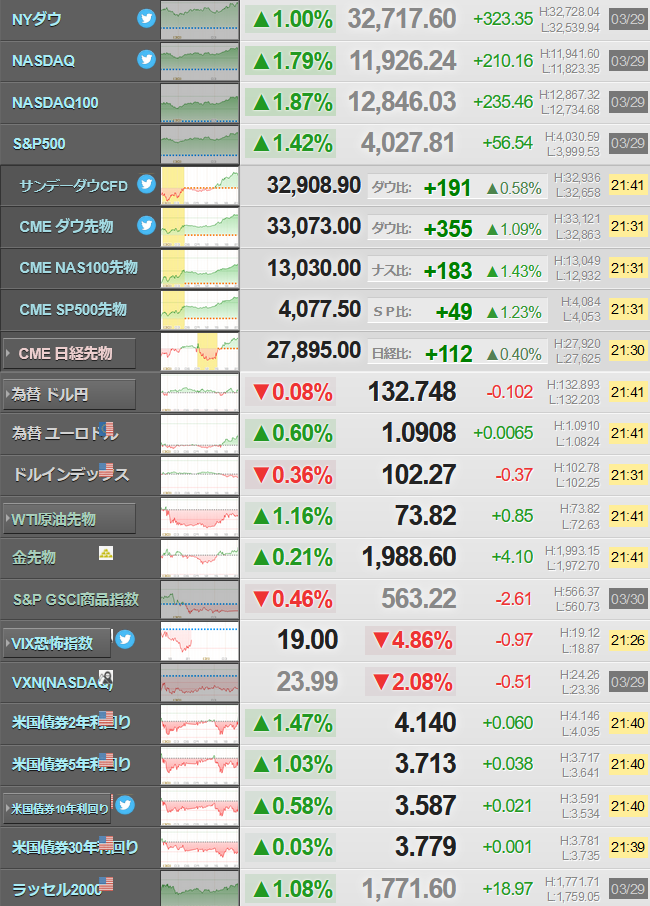Open the NASDAQ100 link
The width and height of the screenshot is (650, 906).
click(55, 102)
